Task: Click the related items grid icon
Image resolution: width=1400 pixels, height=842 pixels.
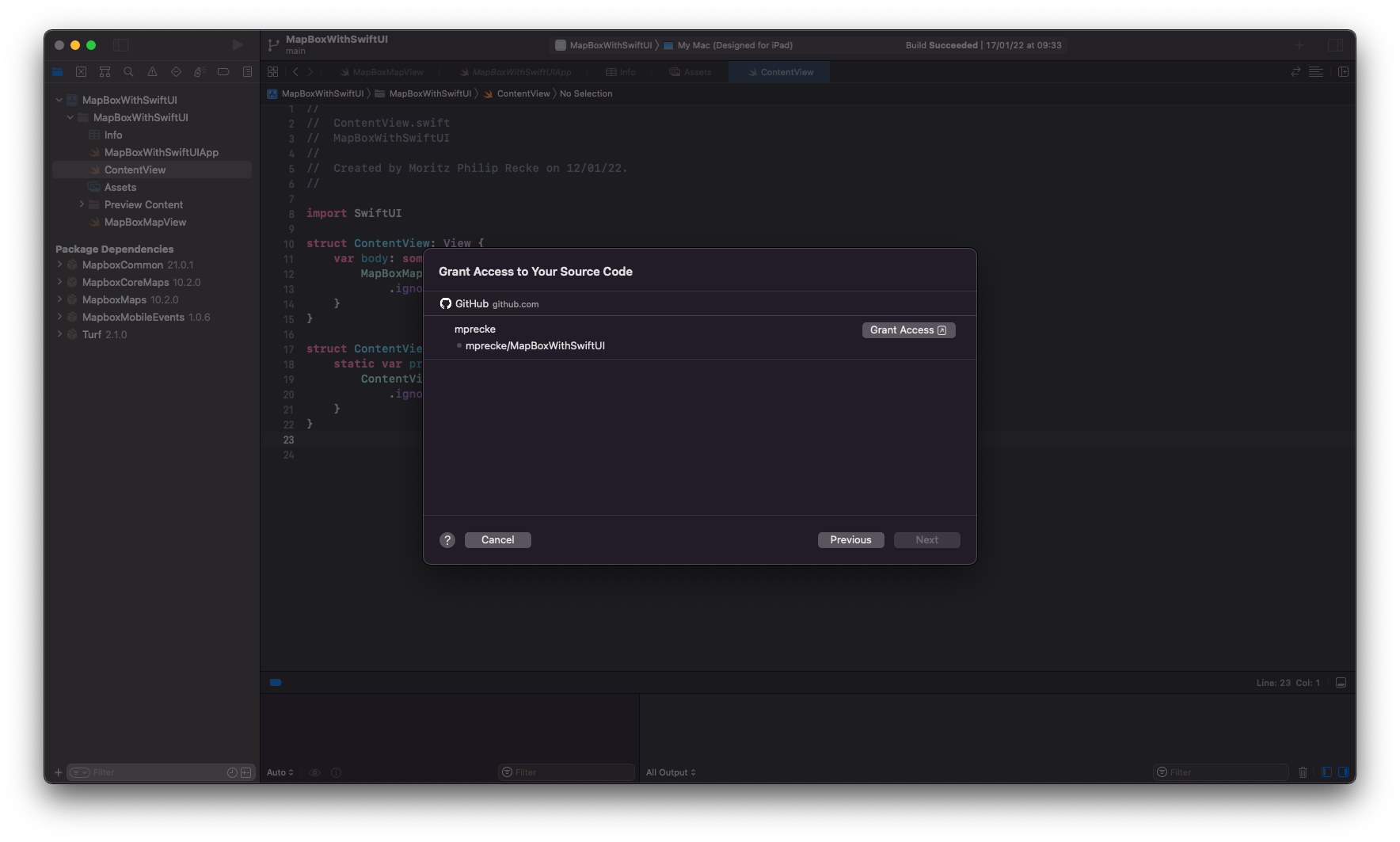Action: tap(272, 72)
